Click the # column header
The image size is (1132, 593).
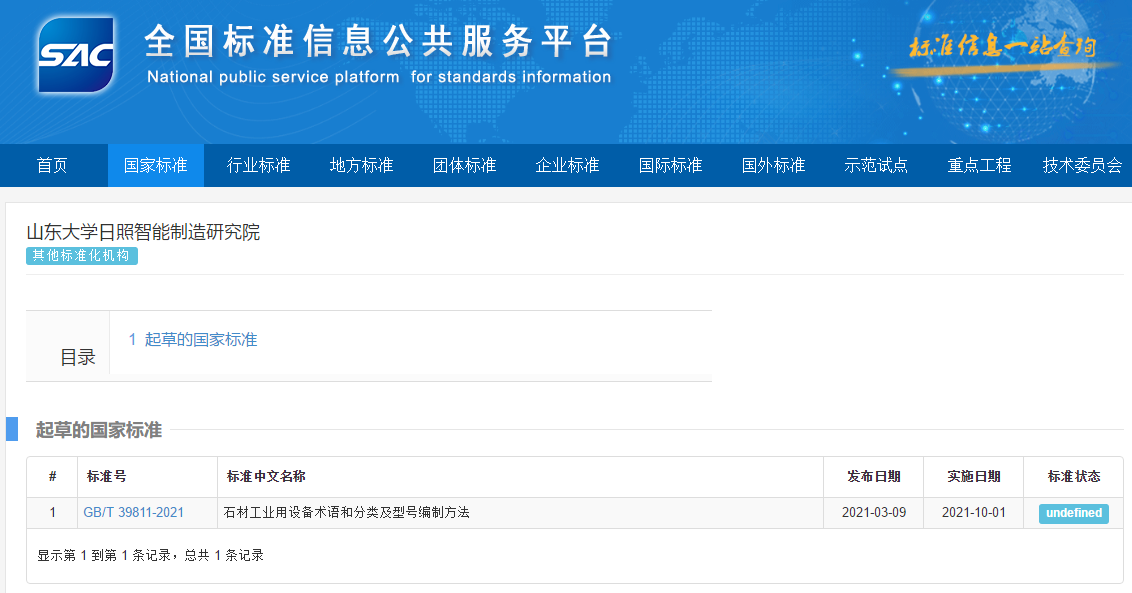click(x=53, y=477)
